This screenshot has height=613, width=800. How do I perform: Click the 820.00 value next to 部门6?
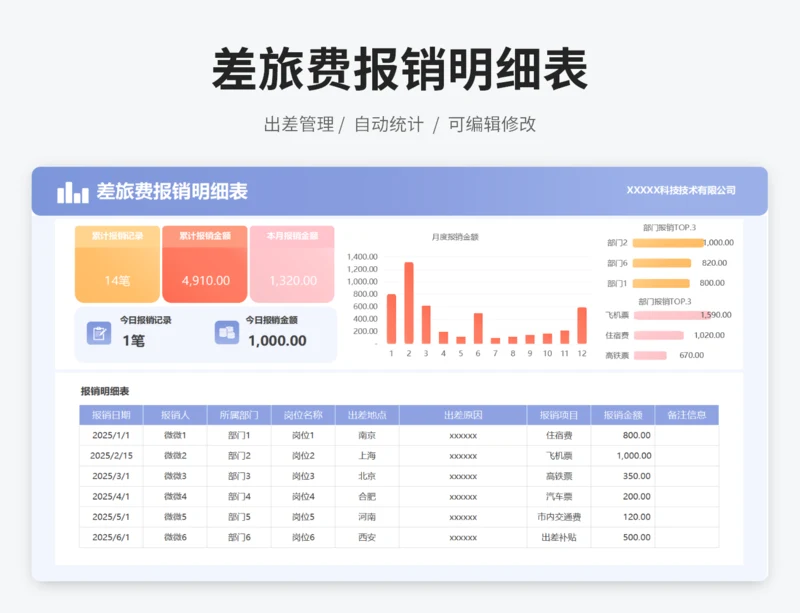click(714, 263)
